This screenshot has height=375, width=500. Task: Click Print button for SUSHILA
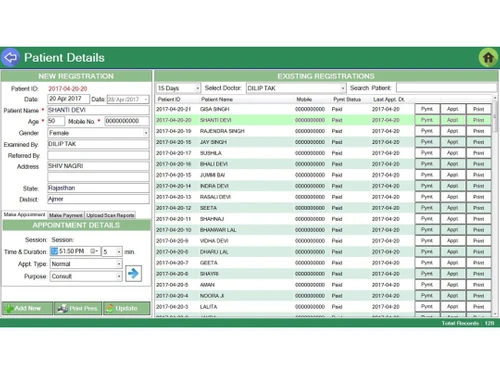[478, 153]
